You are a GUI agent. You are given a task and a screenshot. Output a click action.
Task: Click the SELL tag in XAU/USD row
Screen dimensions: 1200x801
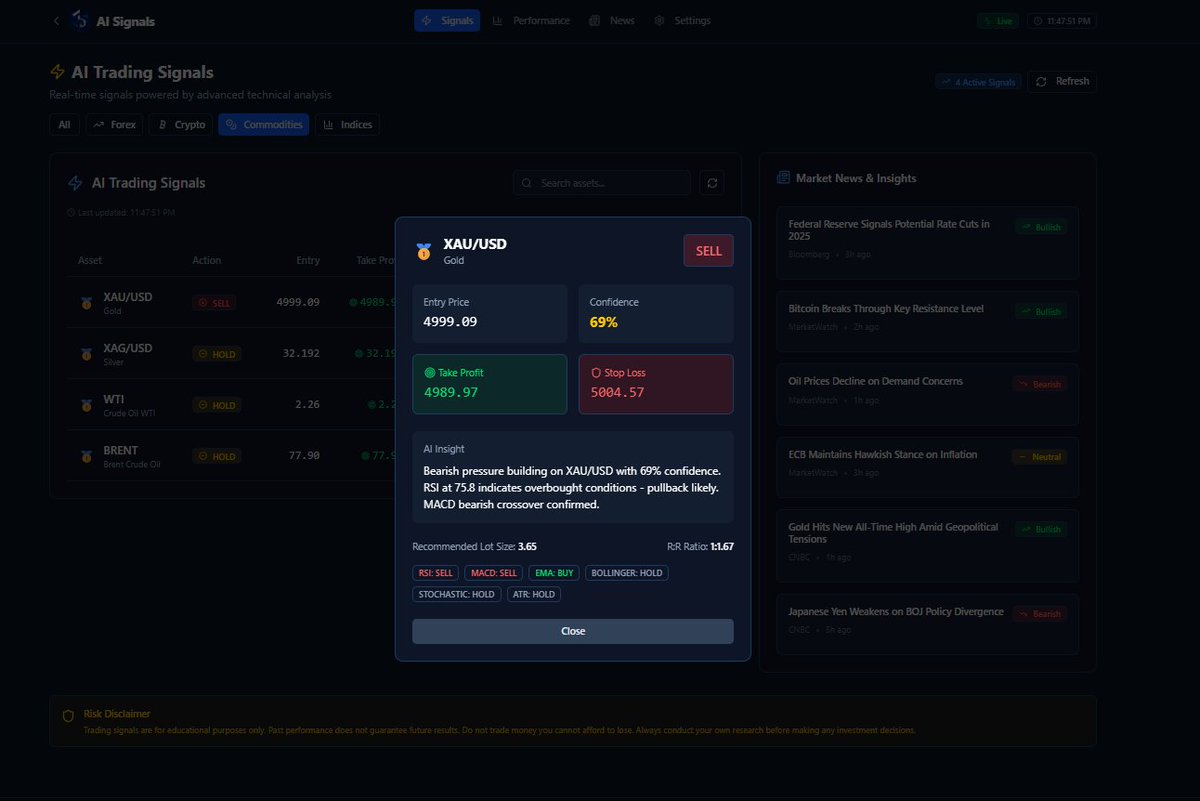pos(214,302)
